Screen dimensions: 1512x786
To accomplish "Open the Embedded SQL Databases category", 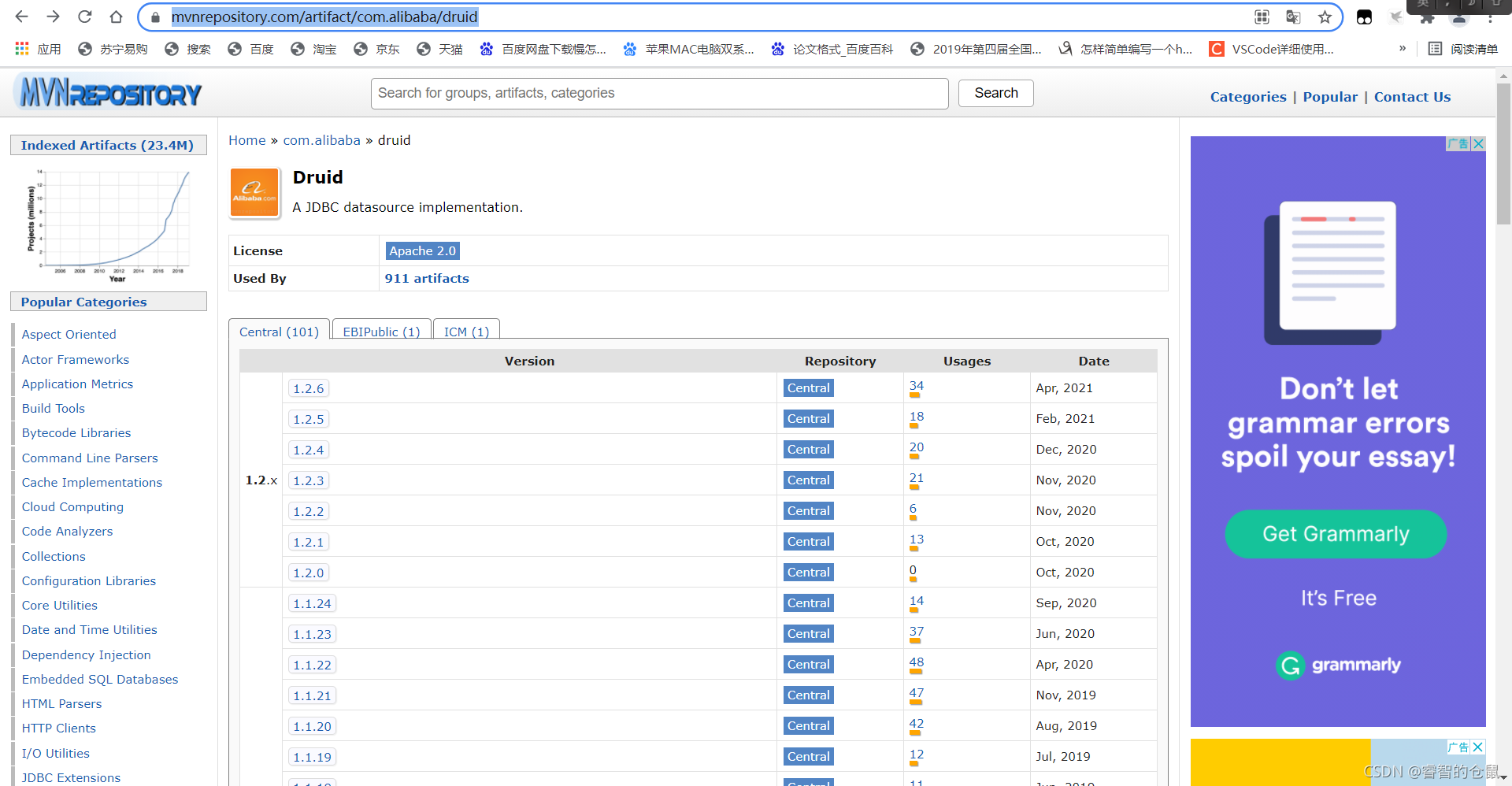I will click(x=100, y=679).
